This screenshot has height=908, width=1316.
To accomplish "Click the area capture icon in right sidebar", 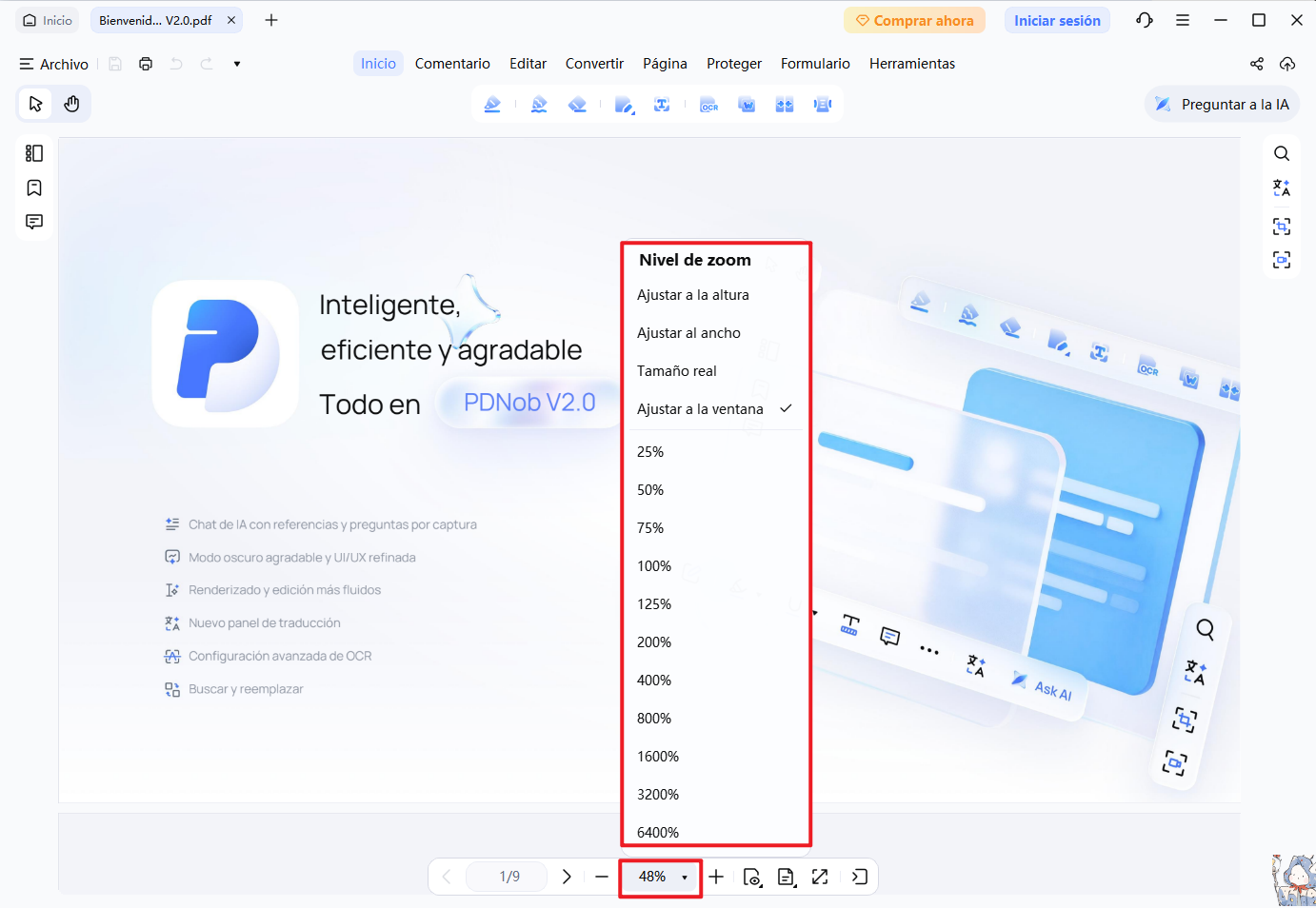I will coord(1282,226).
